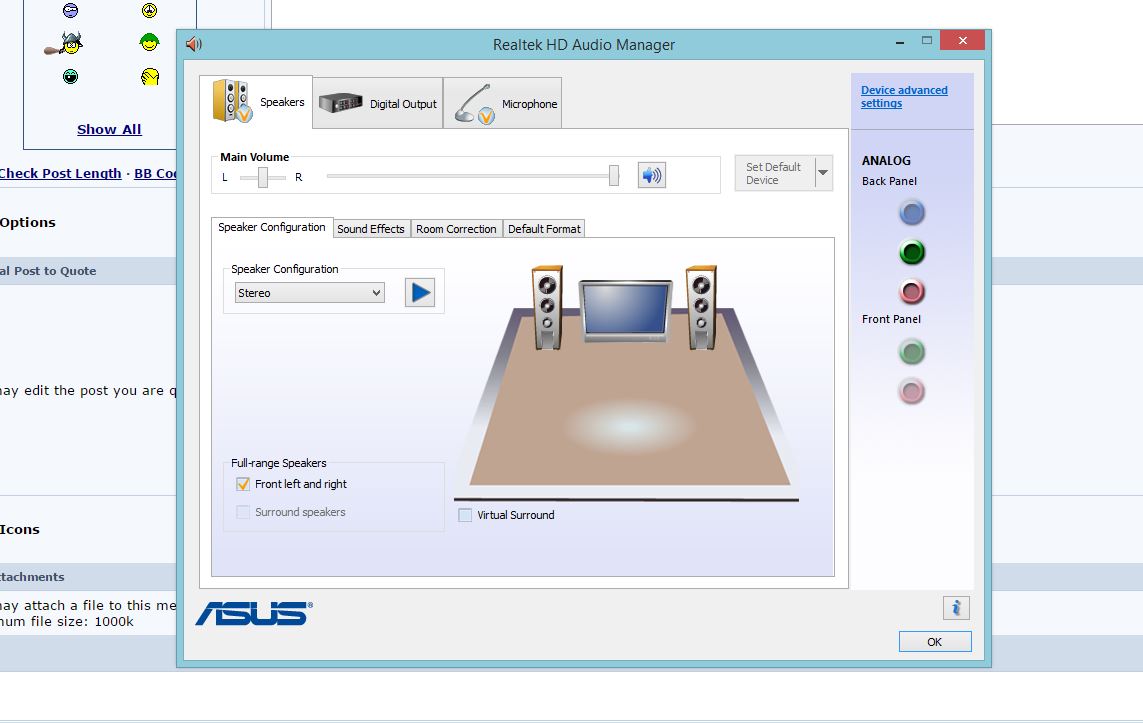Toggle the Front left and right checkbox
This screenshot has width=1143, height=723.
click(243, 484)
